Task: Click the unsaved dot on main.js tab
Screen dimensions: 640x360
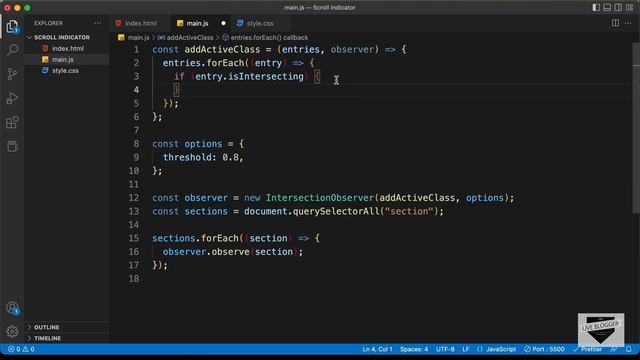Action: (x=223, y=23)
